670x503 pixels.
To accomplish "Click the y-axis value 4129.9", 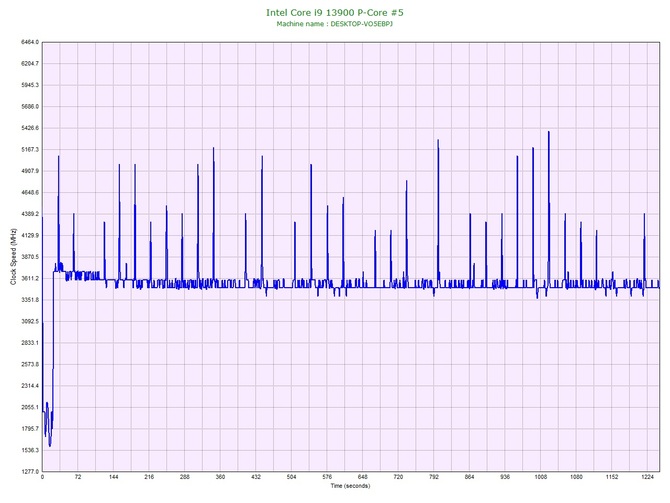I will 30,235.
